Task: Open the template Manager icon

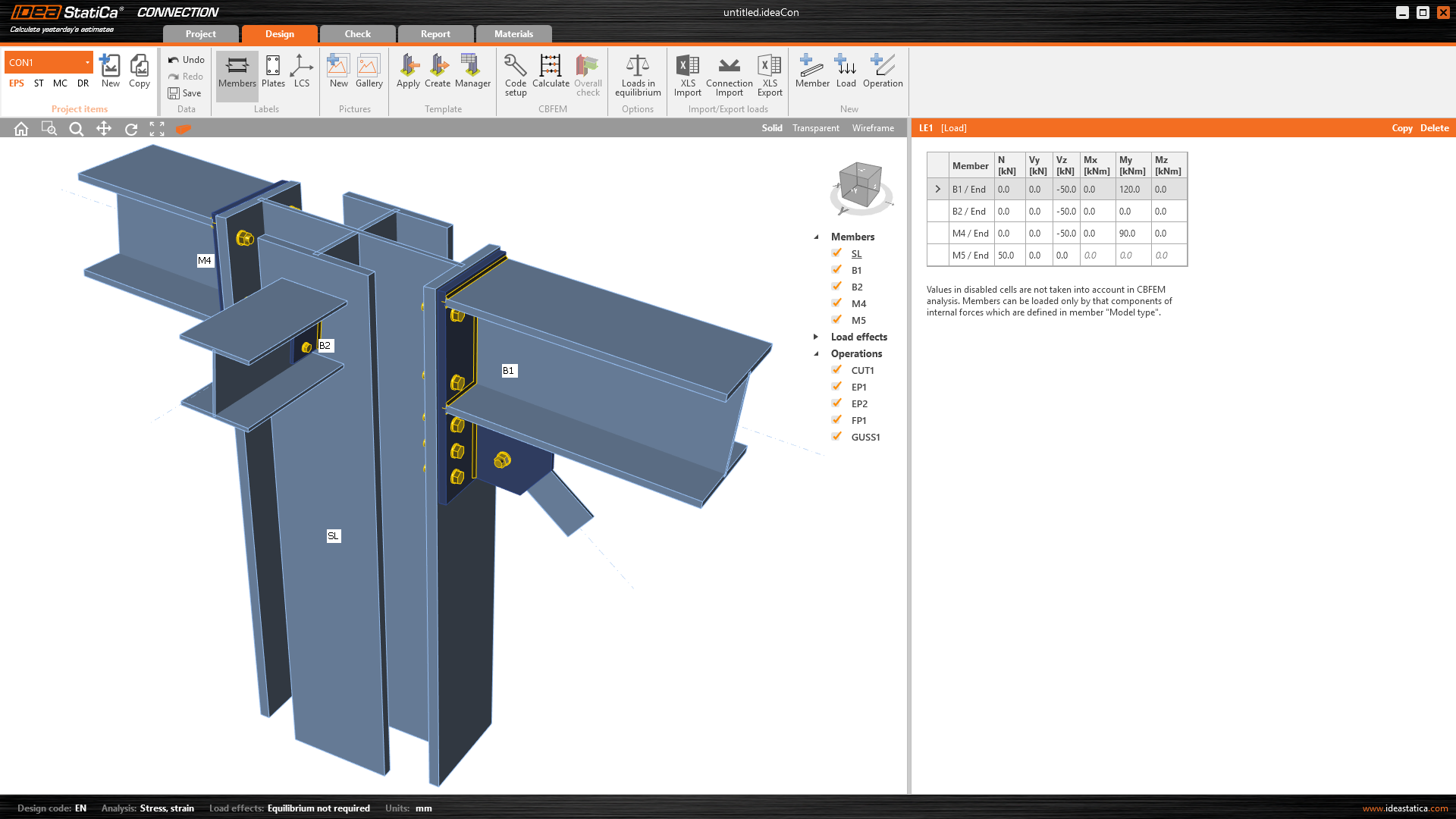Action: 472,66
